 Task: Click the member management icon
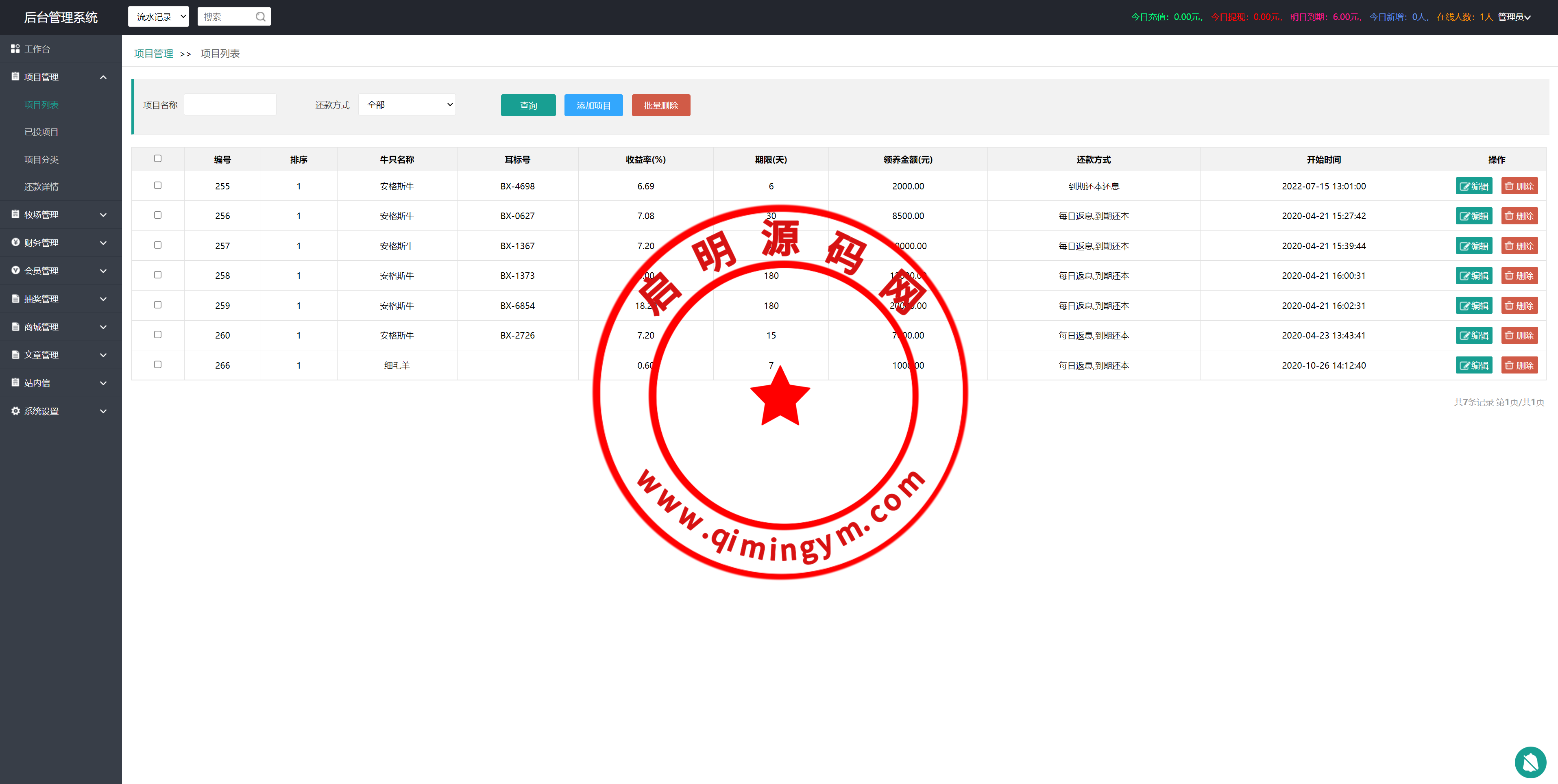coord(15,270)
